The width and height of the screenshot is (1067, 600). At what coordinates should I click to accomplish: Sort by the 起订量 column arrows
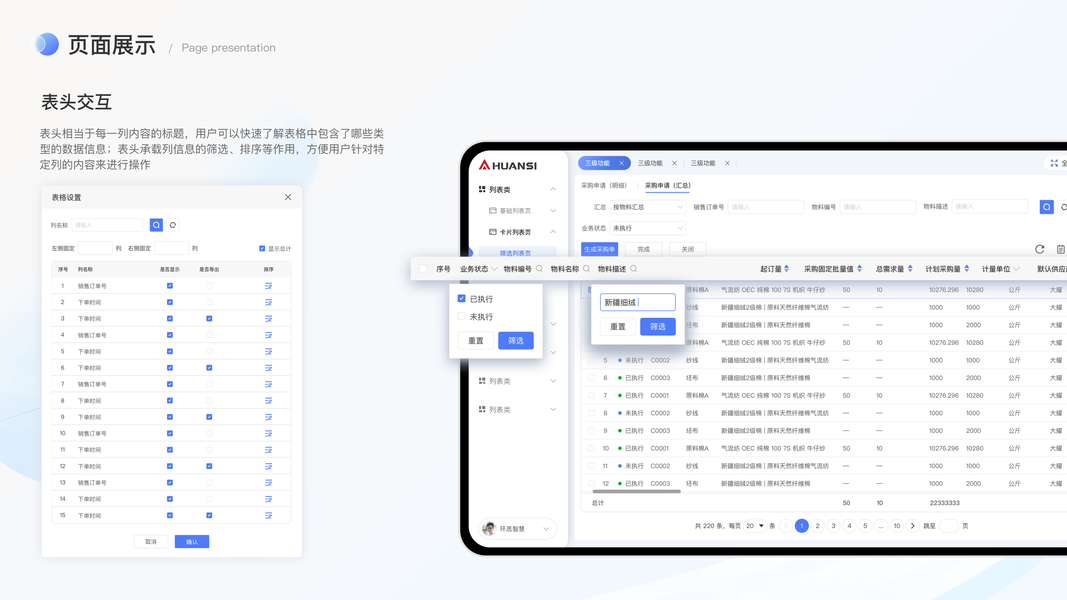coord(787,269)
